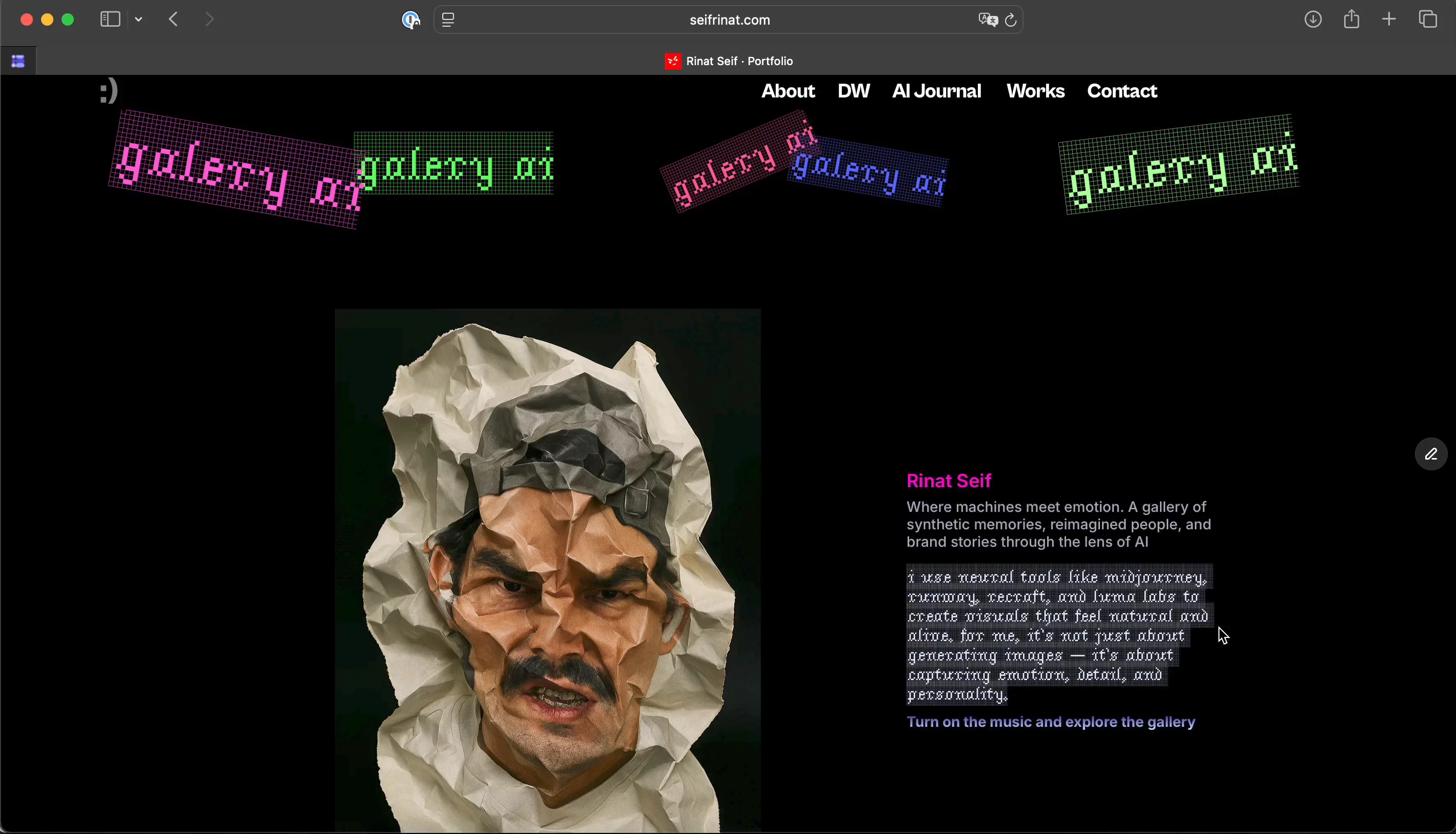
Task: Open the DW page
Action: tap(854, 92)
